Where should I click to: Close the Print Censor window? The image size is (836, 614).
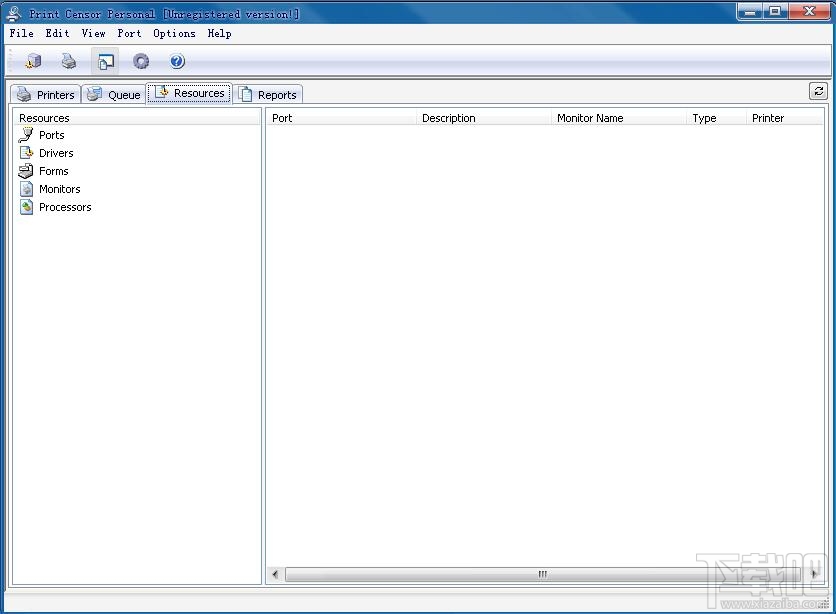coord(809,11)
